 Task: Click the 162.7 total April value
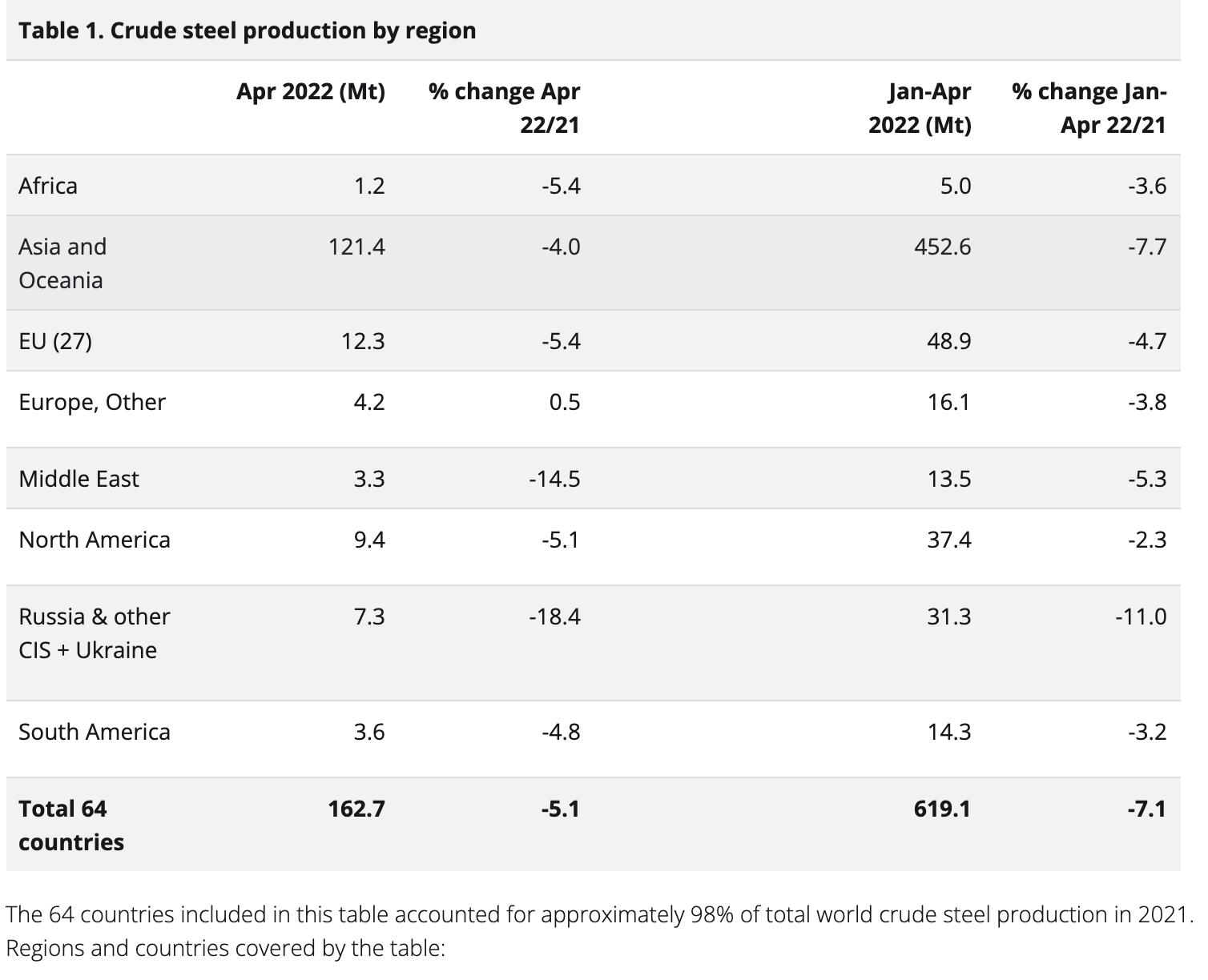tap(356, 809)
